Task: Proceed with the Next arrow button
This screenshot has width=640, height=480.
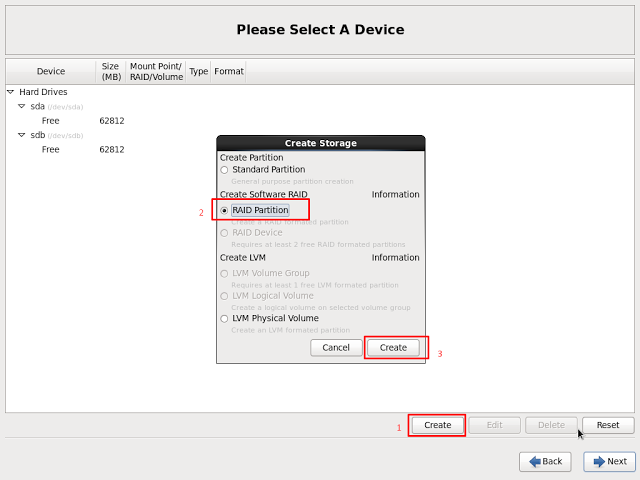Action: (x=609, y=461)
